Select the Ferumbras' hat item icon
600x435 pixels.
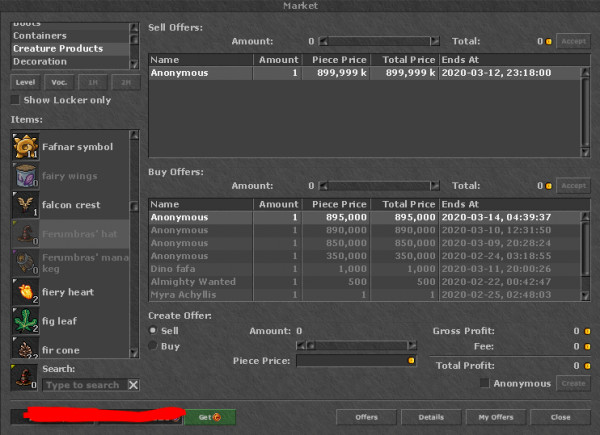[x=26, y=234]
